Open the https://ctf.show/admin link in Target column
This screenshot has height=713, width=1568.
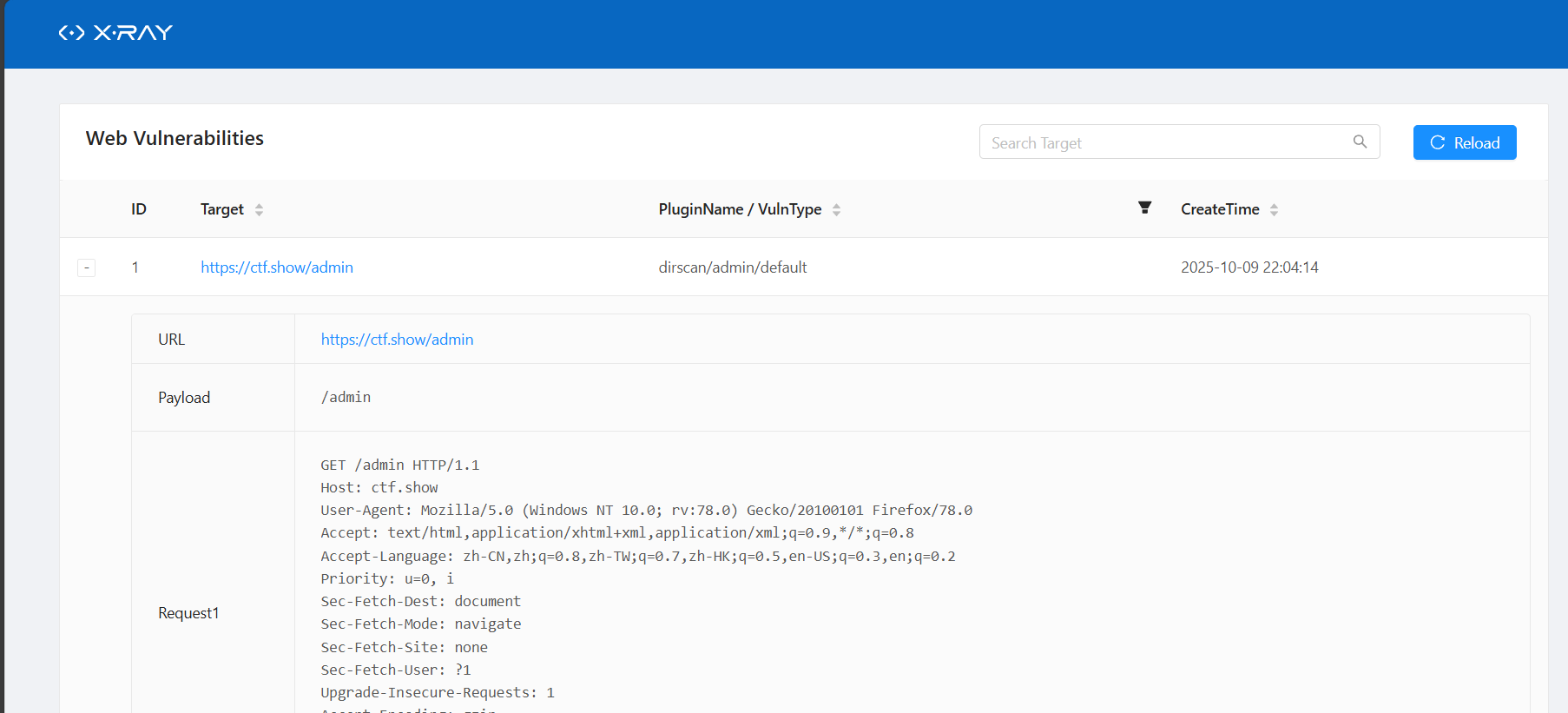coord(277,267)
